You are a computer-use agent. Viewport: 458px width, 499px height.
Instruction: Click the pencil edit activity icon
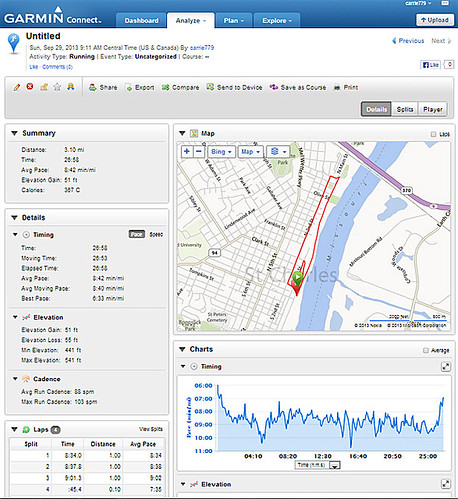(x=17, y=87)
